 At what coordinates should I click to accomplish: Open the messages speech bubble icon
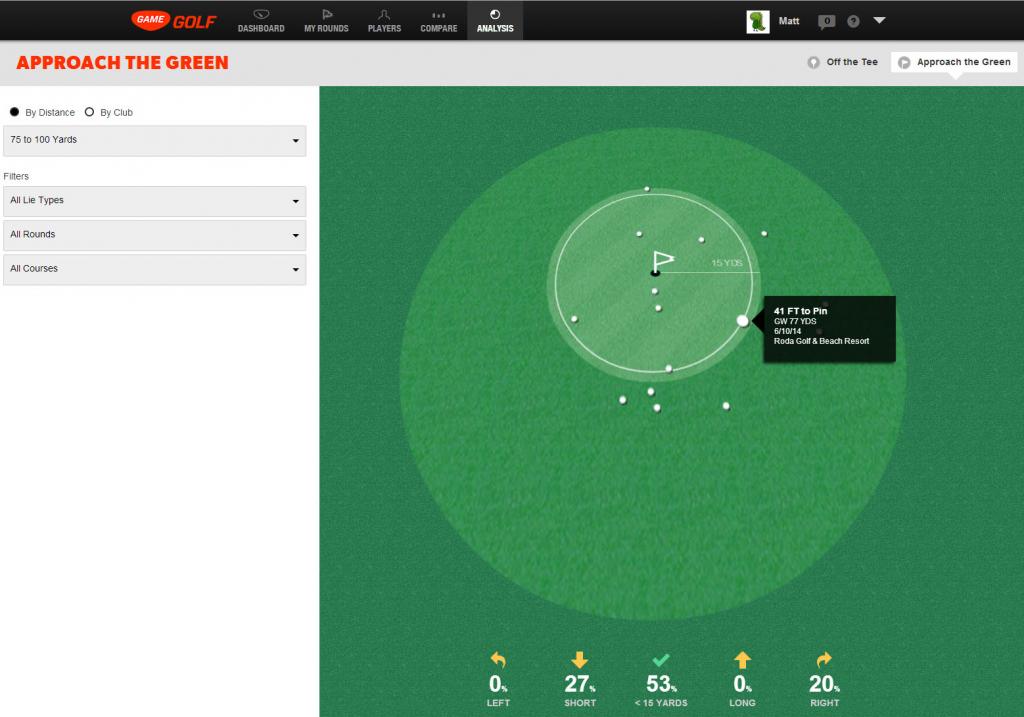[826, 21]
